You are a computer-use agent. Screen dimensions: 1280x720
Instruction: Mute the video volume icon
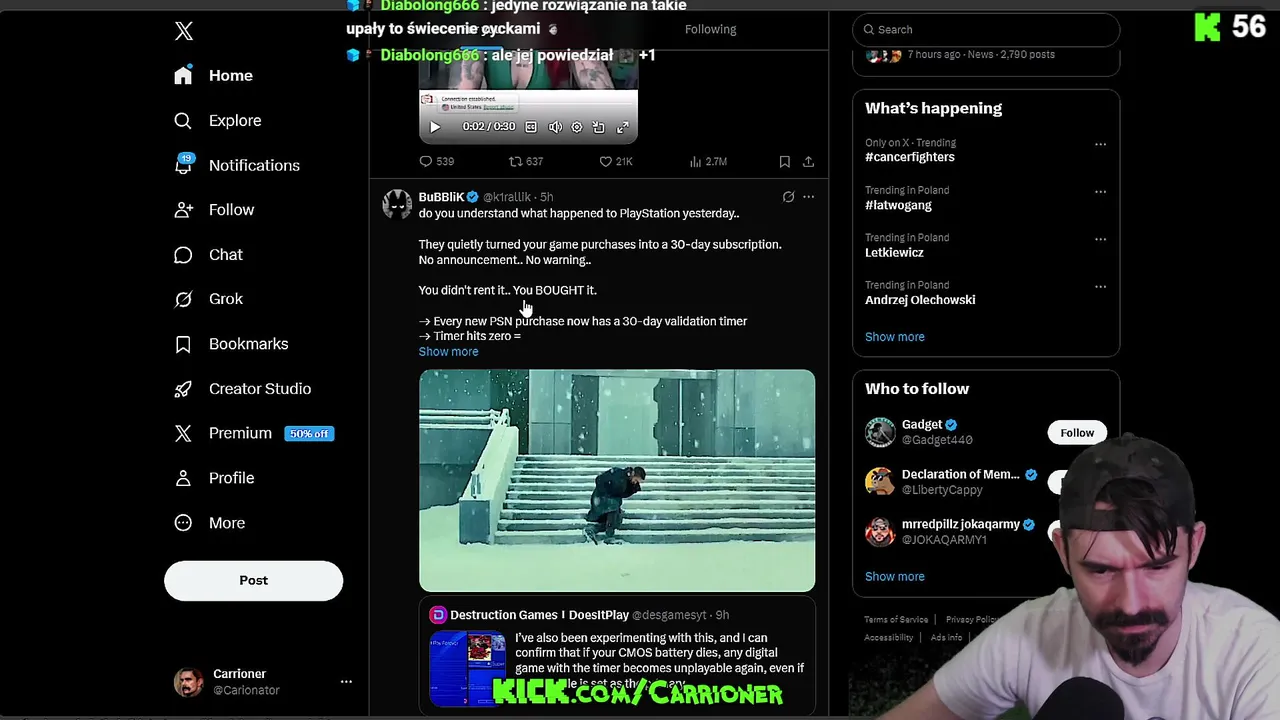tap(555, 127)
